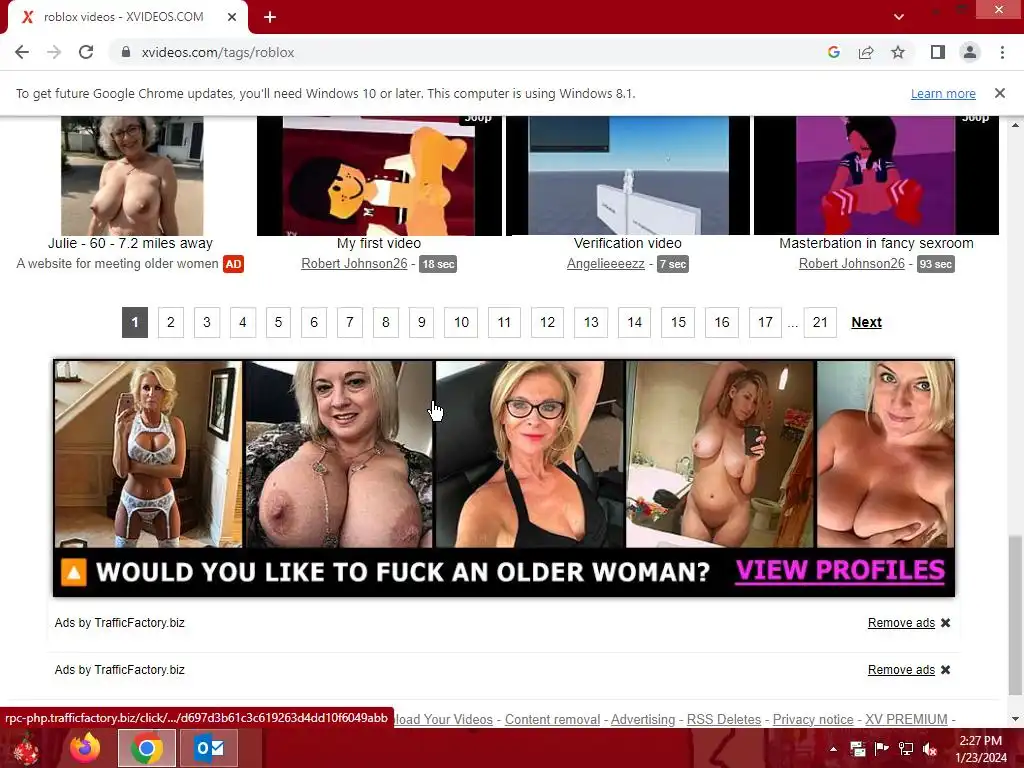Open the Chrome three-dot menu

(1002, 52)
